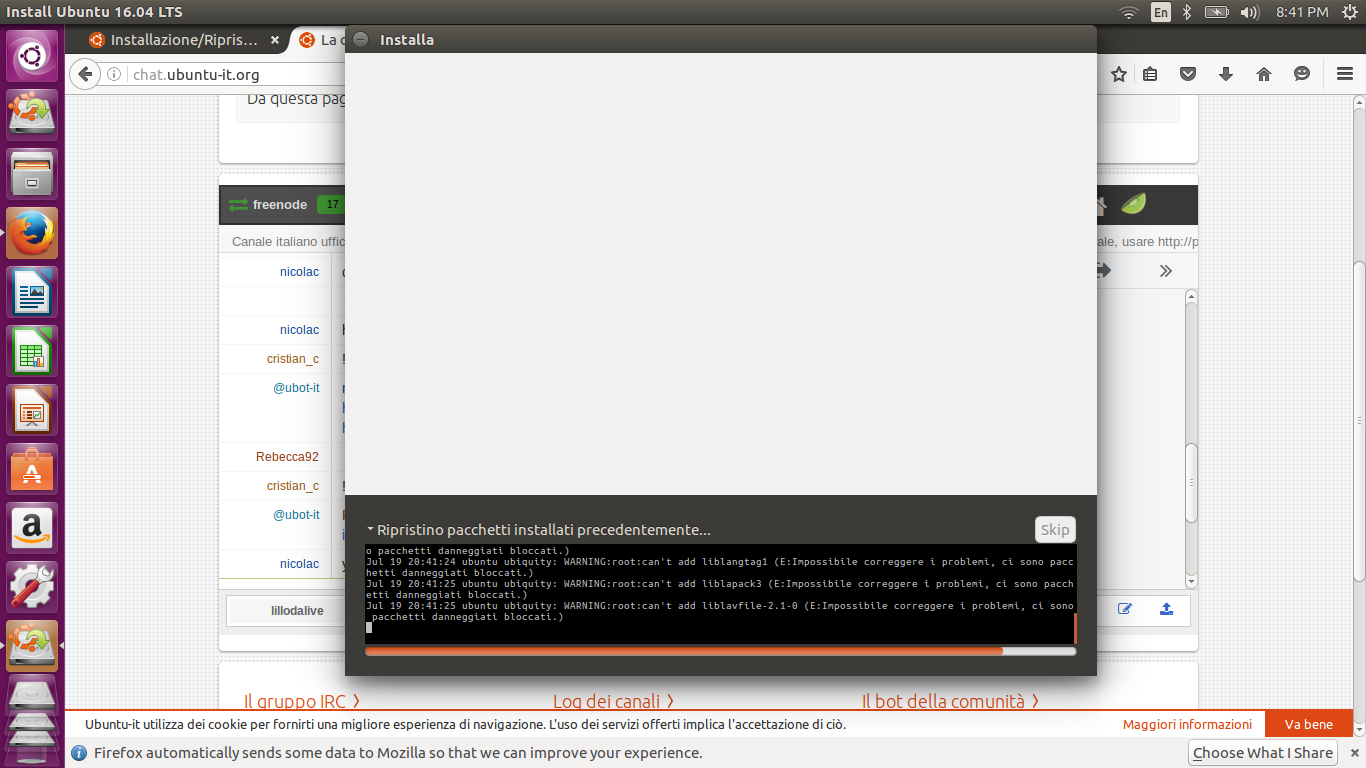Open System Settings gear-and-wrench icon

(32, 587)
